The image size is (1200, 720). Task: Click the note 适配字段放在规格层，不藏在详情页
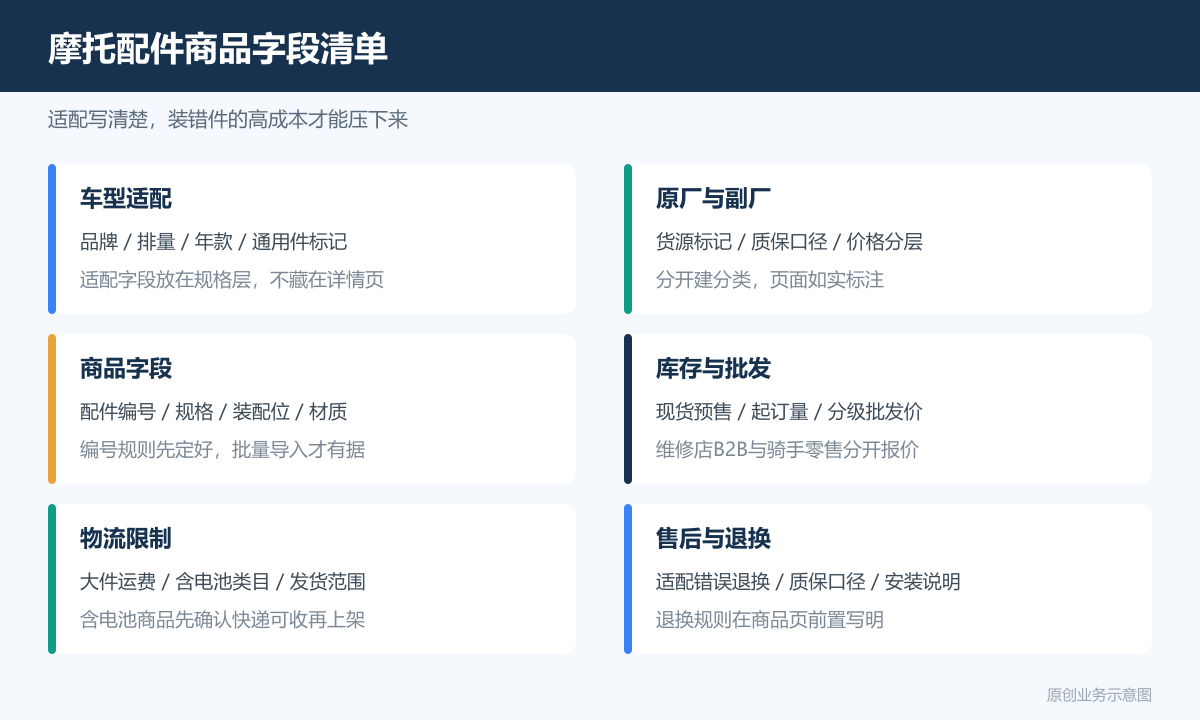(232, 280)
